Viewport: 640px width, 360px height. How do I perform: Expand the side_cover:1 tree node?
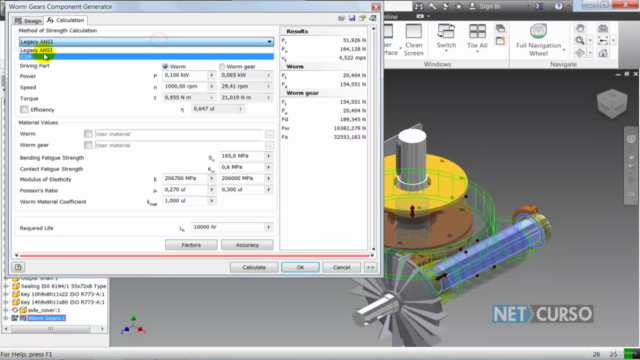tap(6, 310)
